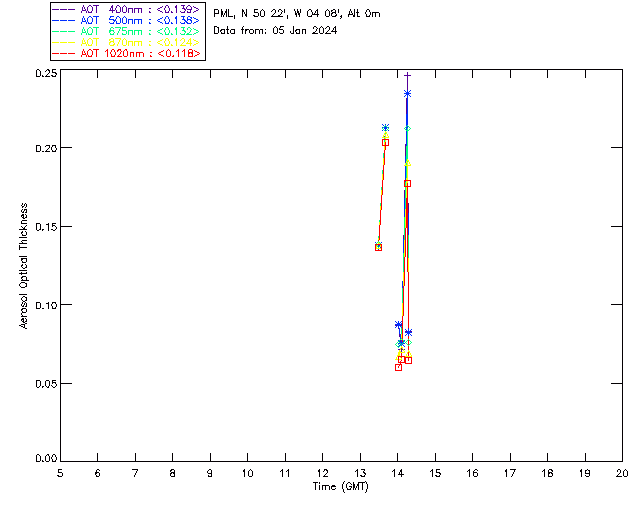The image size is (640, 512).
Task: Click the x-axis tick label 19
Action: [585, 473]
